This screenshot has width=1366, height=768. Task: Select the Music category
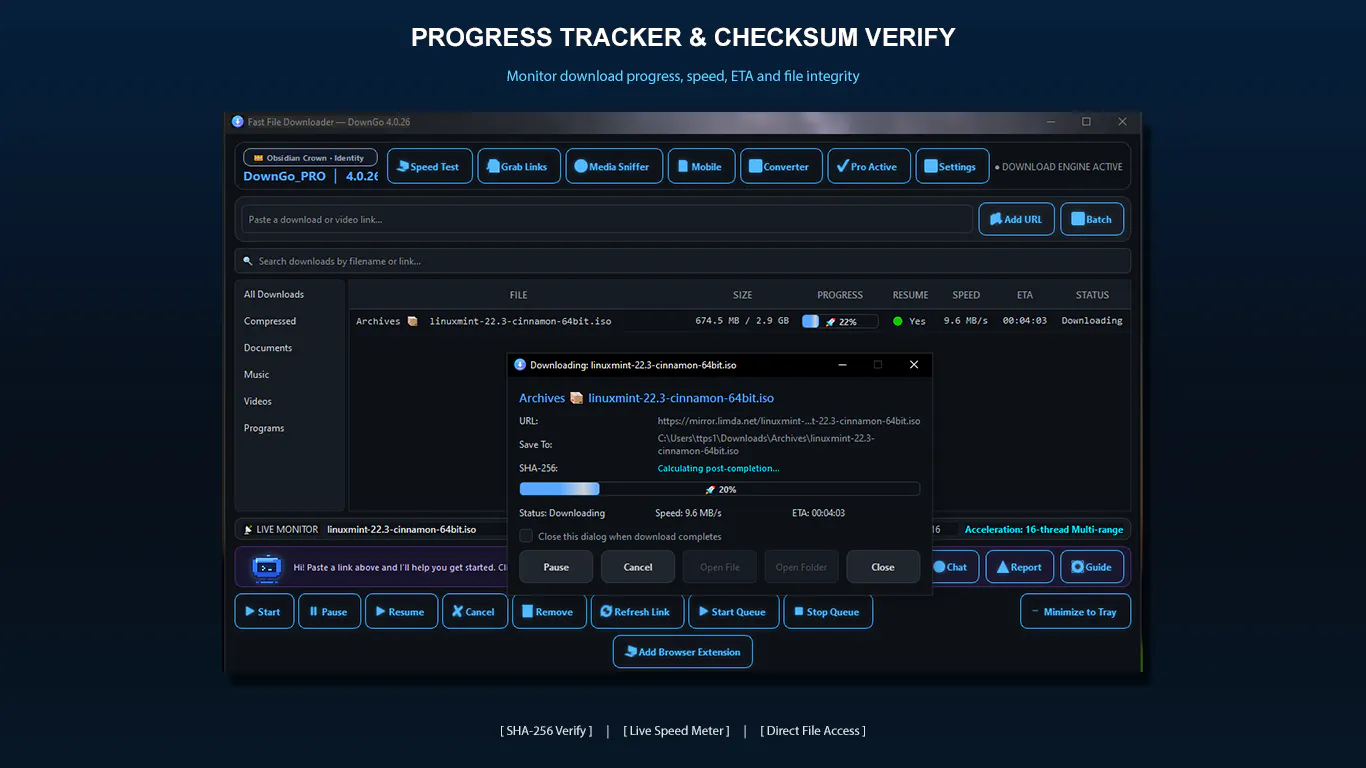tap(257, 374)
